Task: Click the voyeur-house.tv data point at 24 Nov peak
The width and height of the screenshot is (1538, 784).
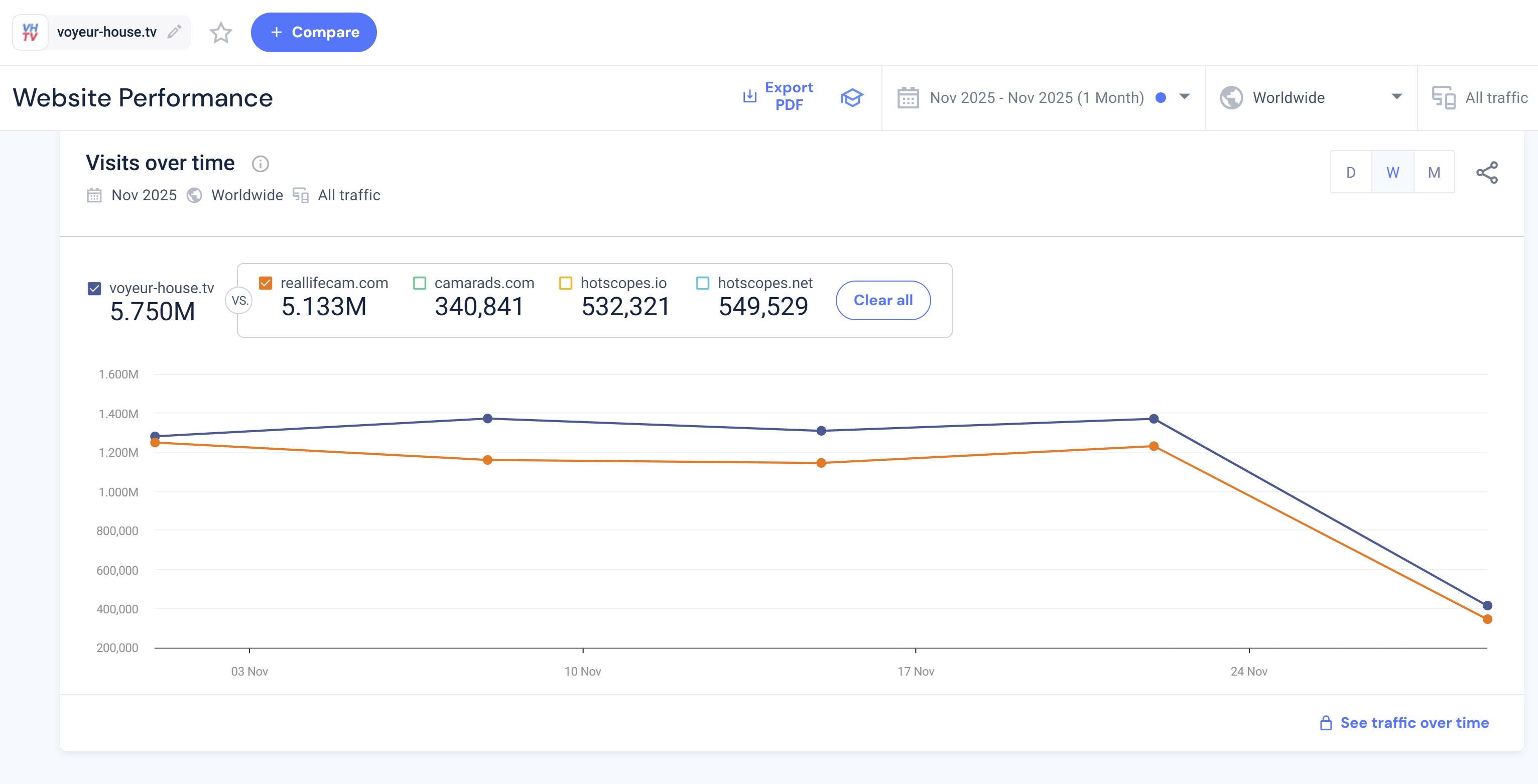Action: (1153, 419)
